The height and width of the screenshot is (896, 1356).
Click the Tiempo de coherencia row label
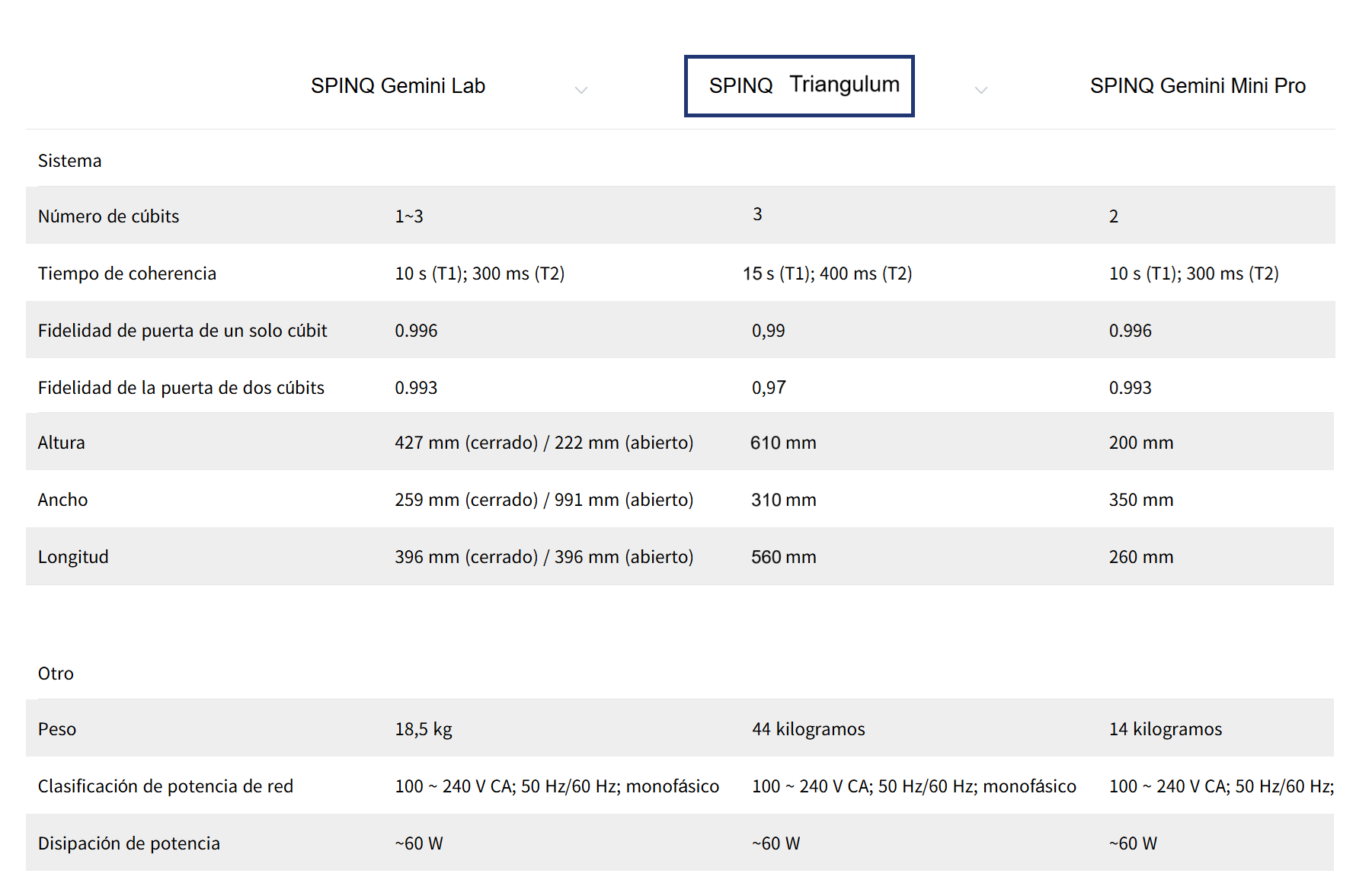point(127,274)
